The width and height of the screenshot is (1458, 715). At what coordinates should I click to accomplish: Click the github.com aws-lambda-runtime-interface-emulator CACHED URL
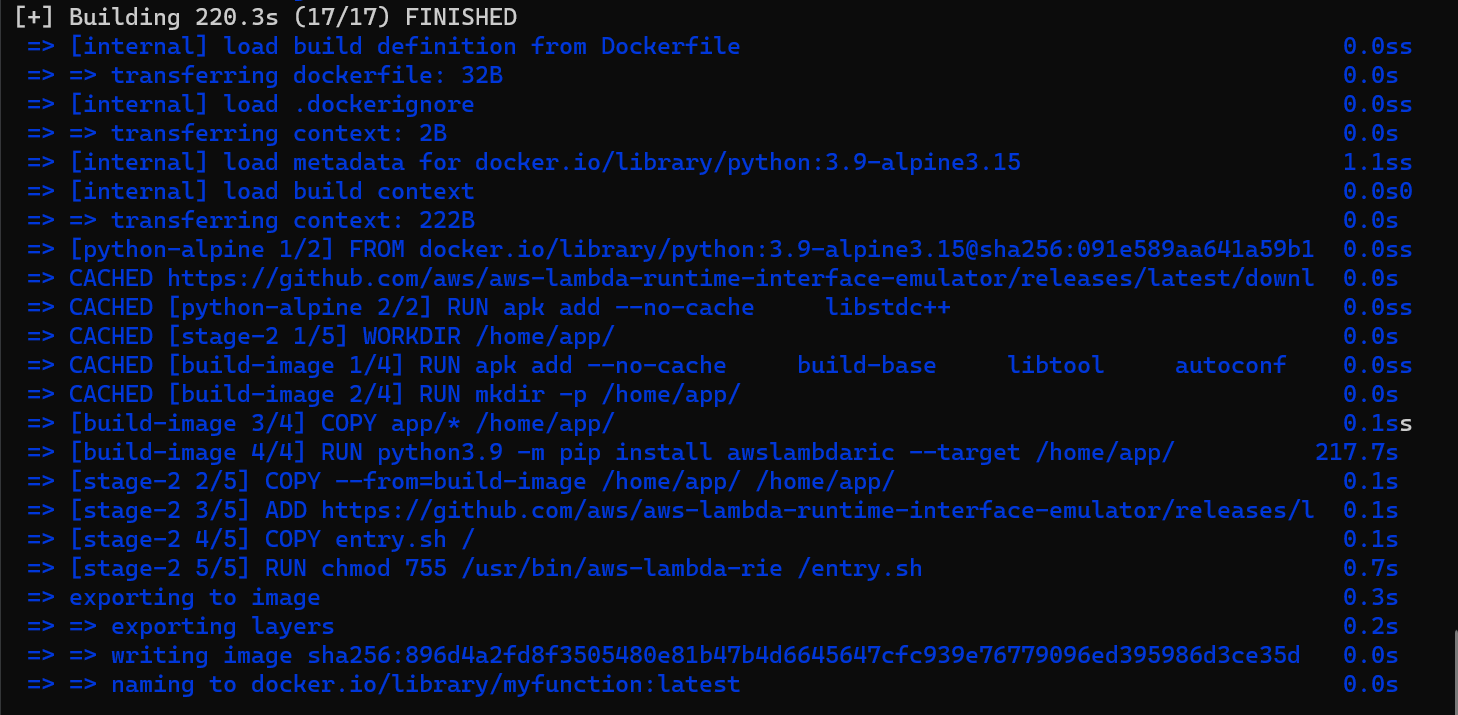tap(740, 278)
